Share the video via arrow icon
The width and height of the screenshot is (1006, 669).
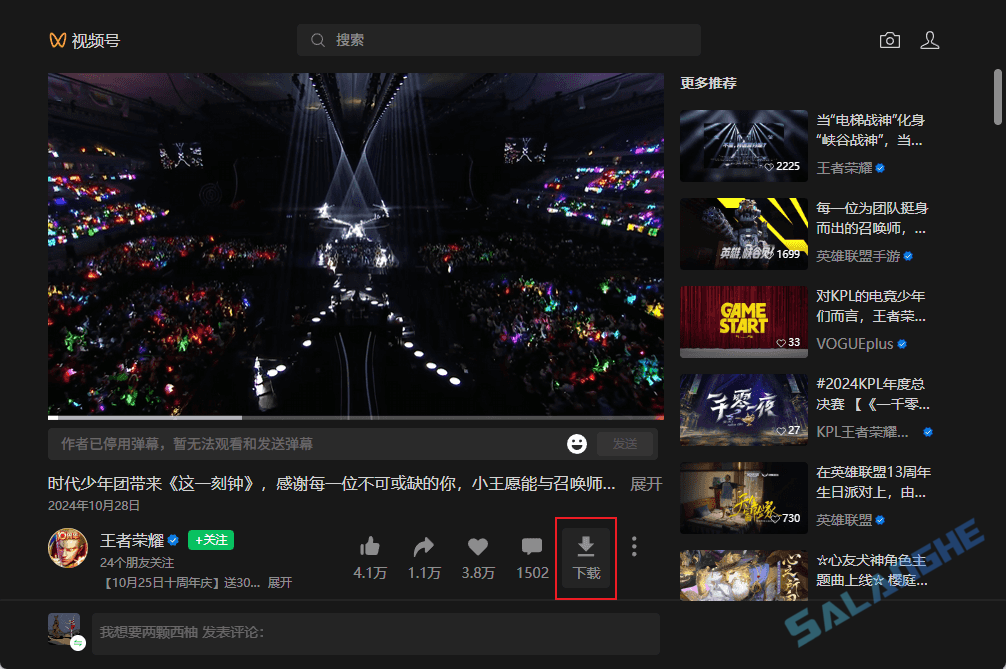424,547
